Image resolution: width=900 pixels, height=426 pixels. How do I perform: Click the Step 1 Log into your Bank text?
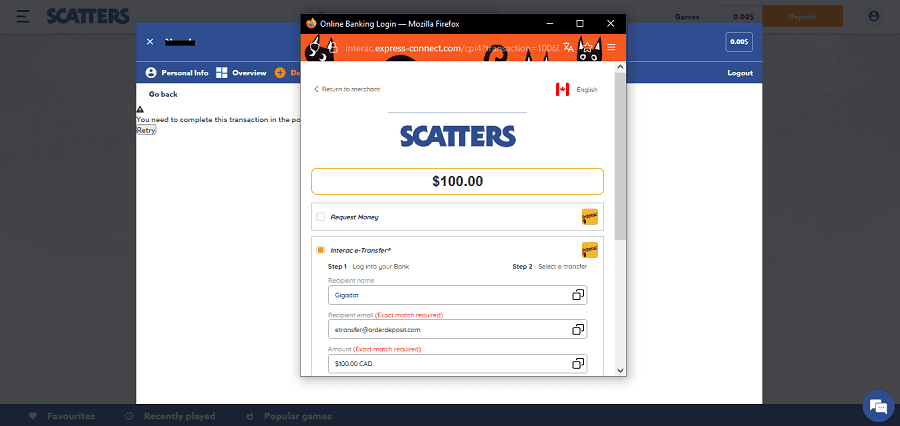368,266
